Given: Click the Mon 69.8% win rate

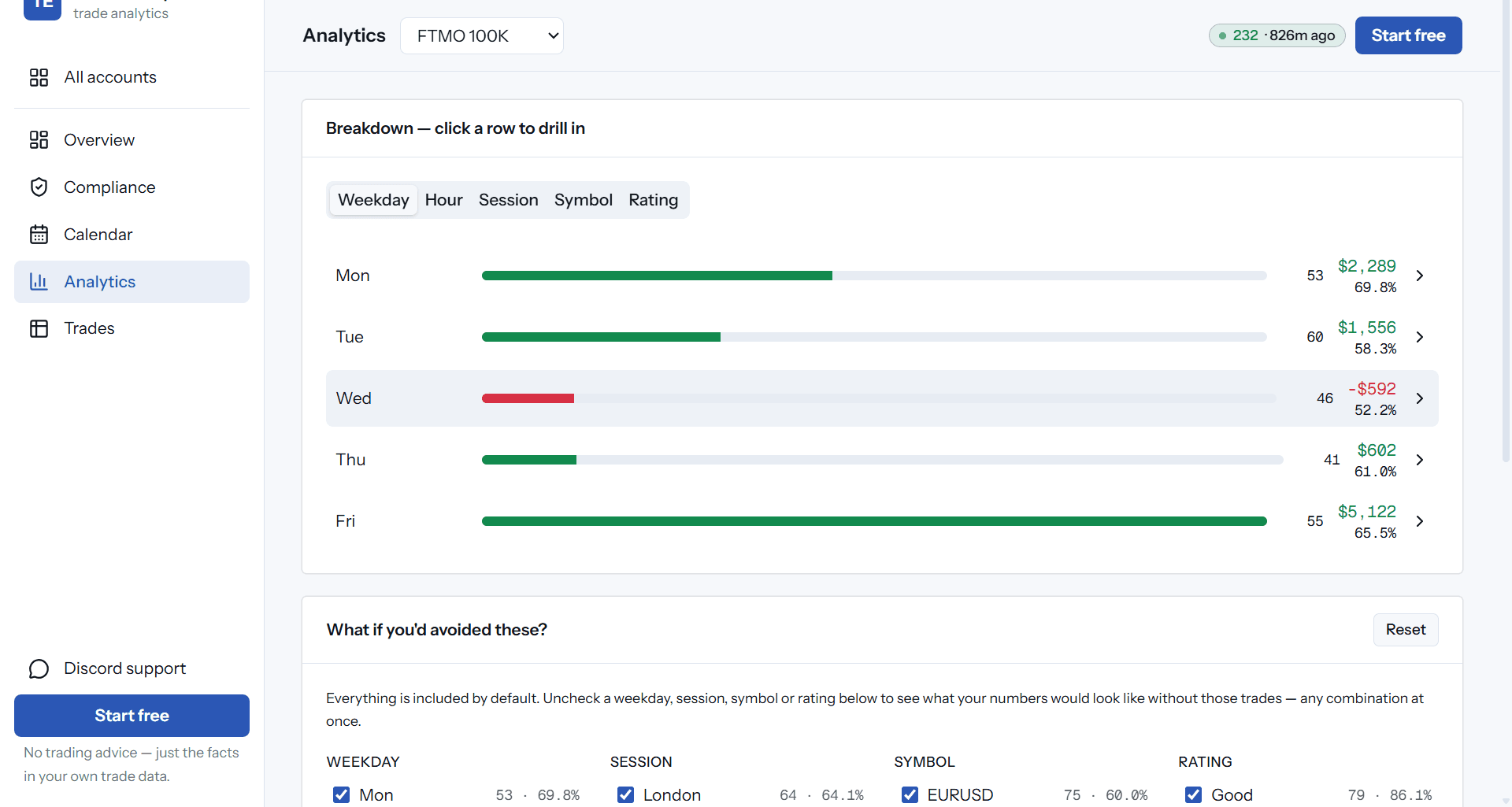Looking at the screenshot, I should [x=1375, y=287].
